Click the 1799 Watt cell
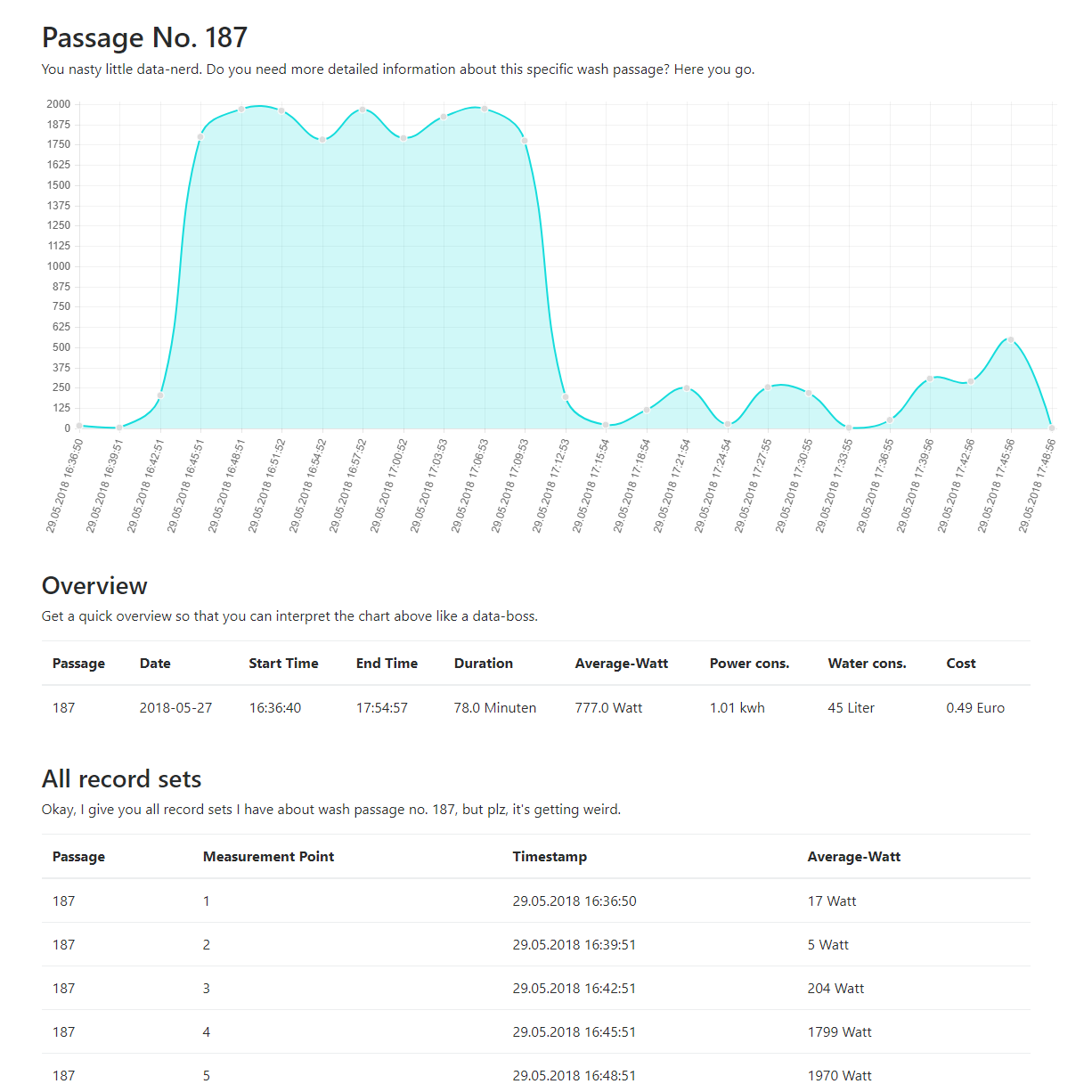The height and width of the screenshot is (1092, 1092). click(x=839, y=1032)
